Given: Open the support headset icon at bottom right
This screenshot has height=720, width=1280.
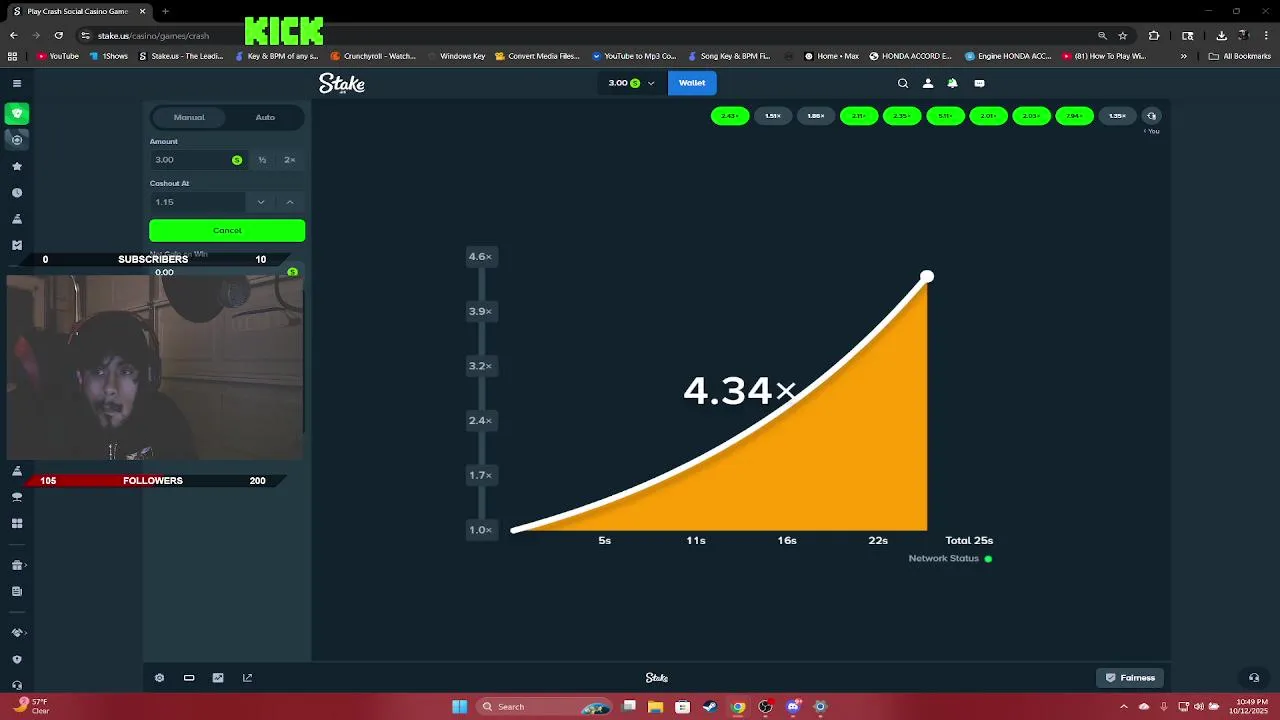Looking at the screenshot, I should pyautogui.click(x=1254, y=678).
